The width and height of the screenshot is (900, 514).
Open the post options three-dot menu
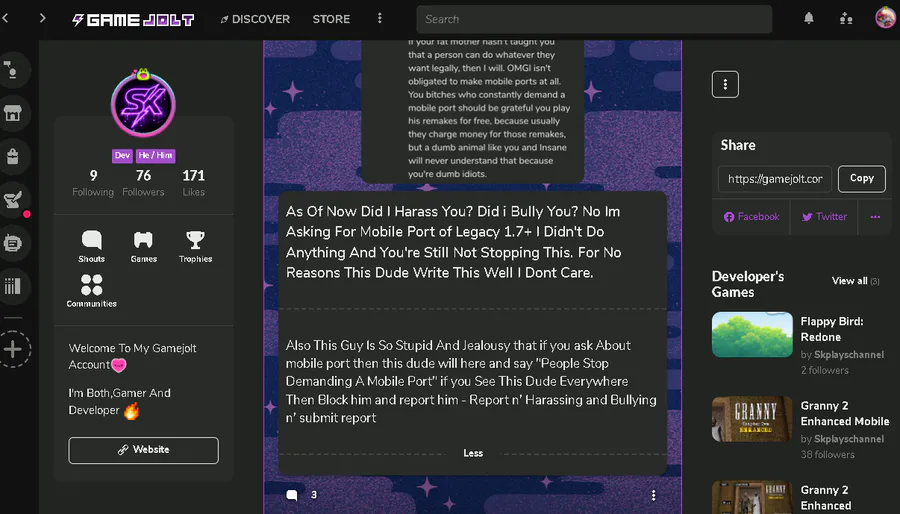pos(653,495)
